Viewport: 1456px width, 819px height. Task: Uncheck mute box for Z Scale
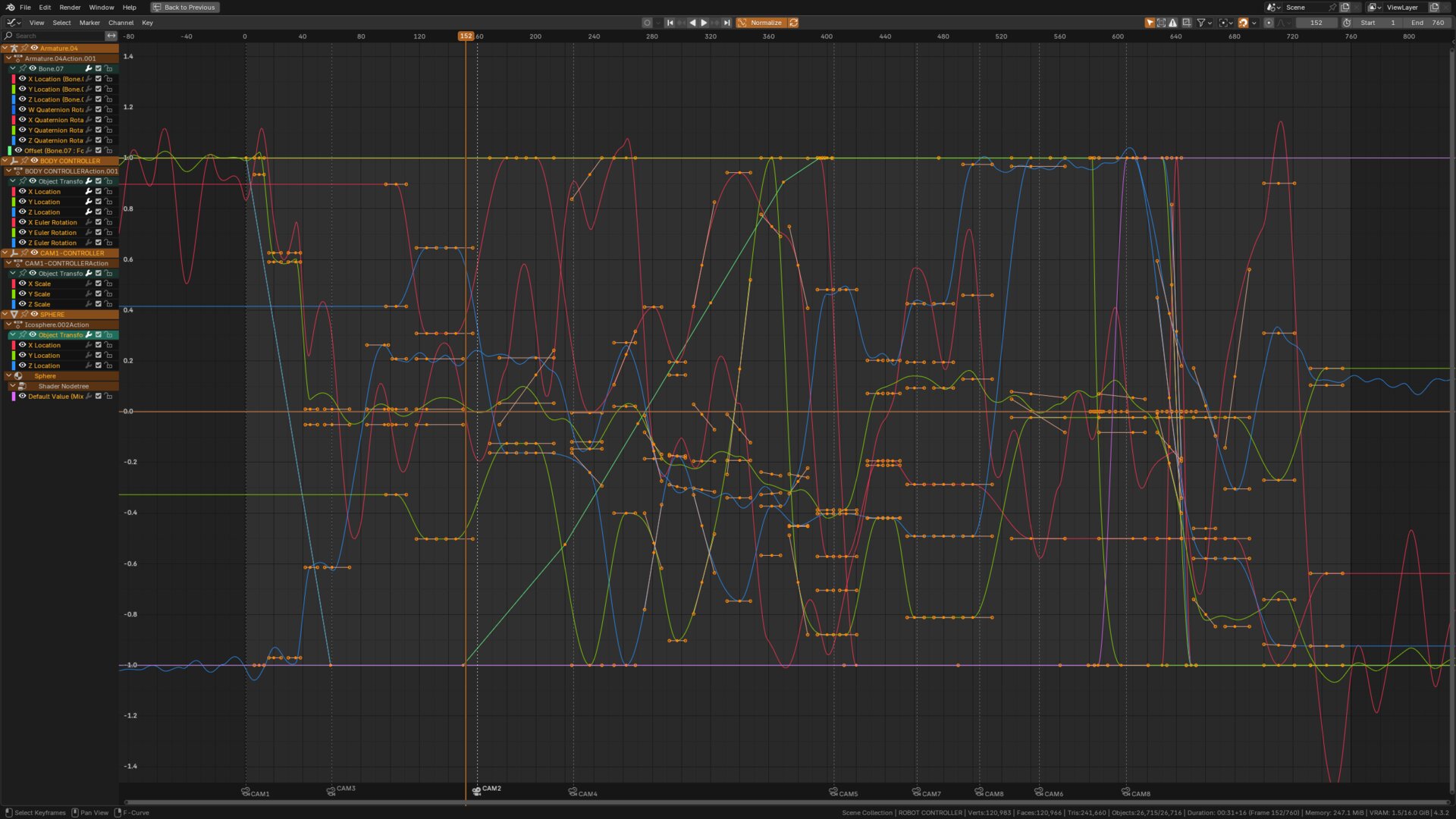tap(98, 304)
